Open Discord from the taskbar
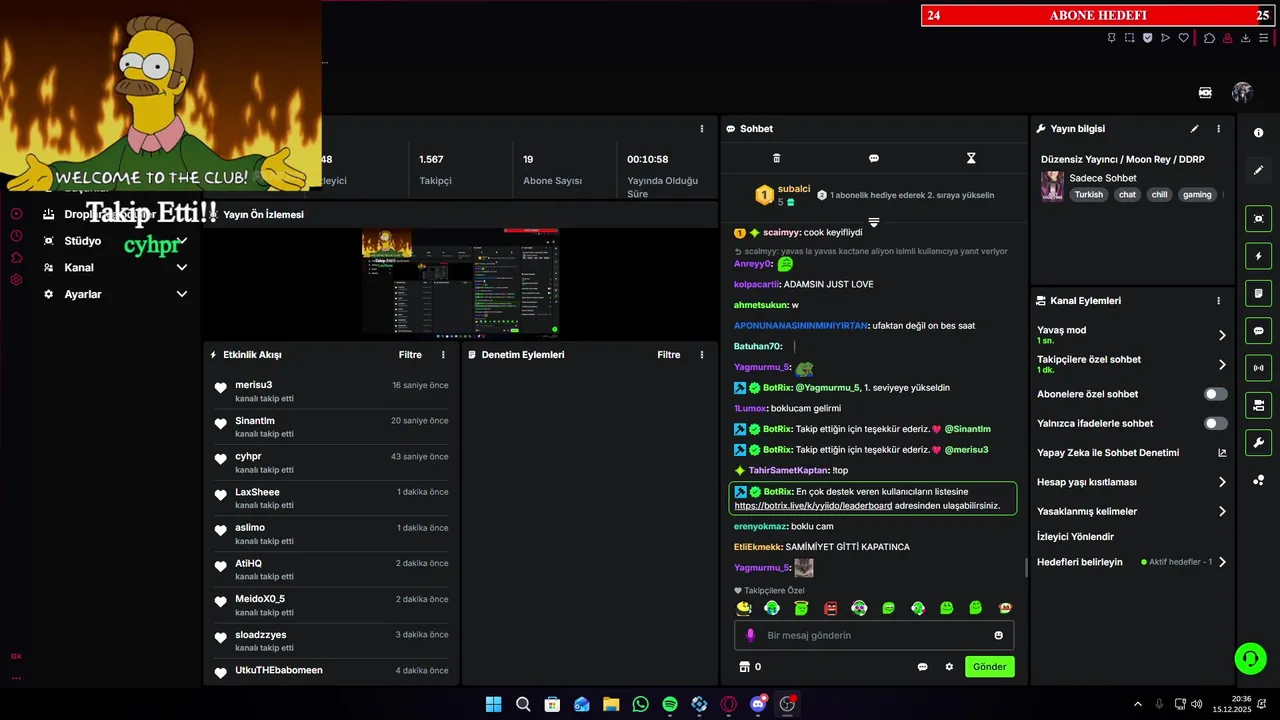 pos(758,704)
